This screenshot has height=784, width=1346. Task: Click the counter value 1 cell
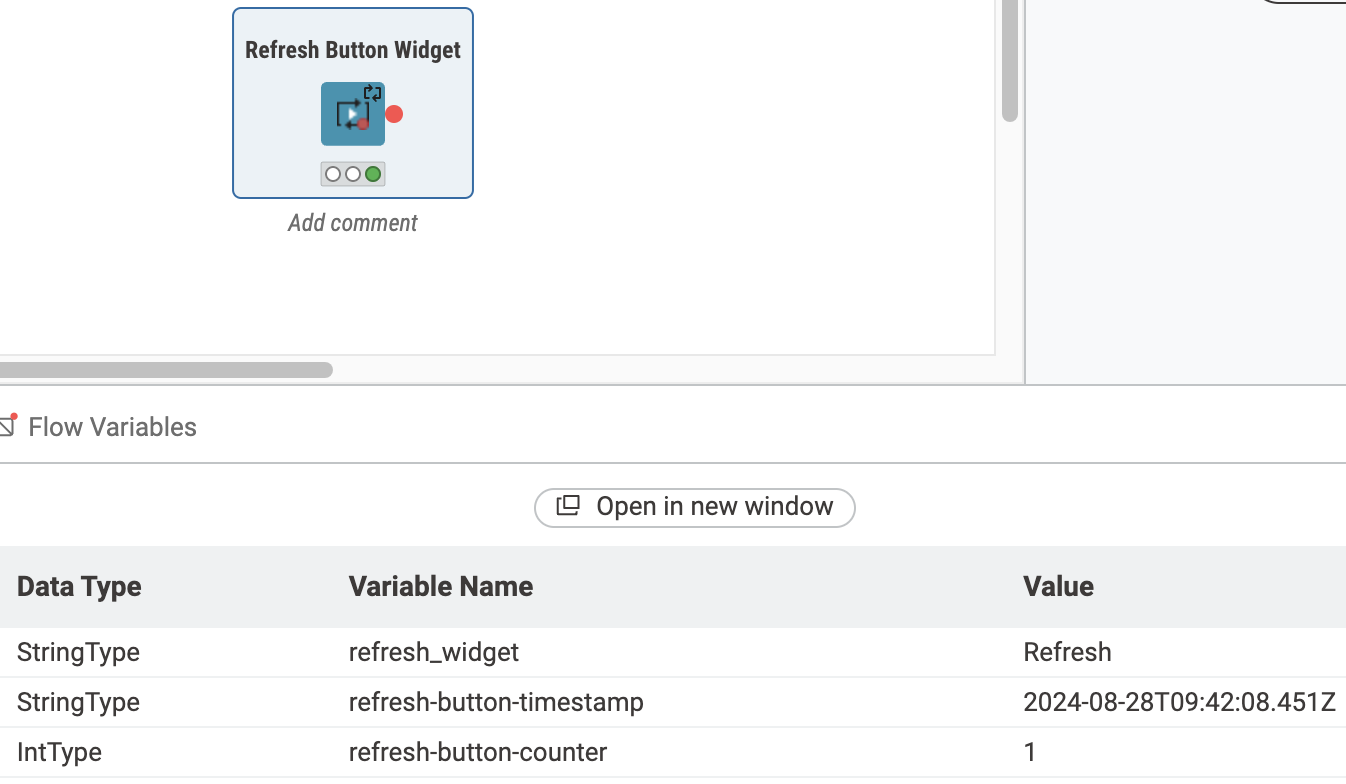click(1030, 752)
